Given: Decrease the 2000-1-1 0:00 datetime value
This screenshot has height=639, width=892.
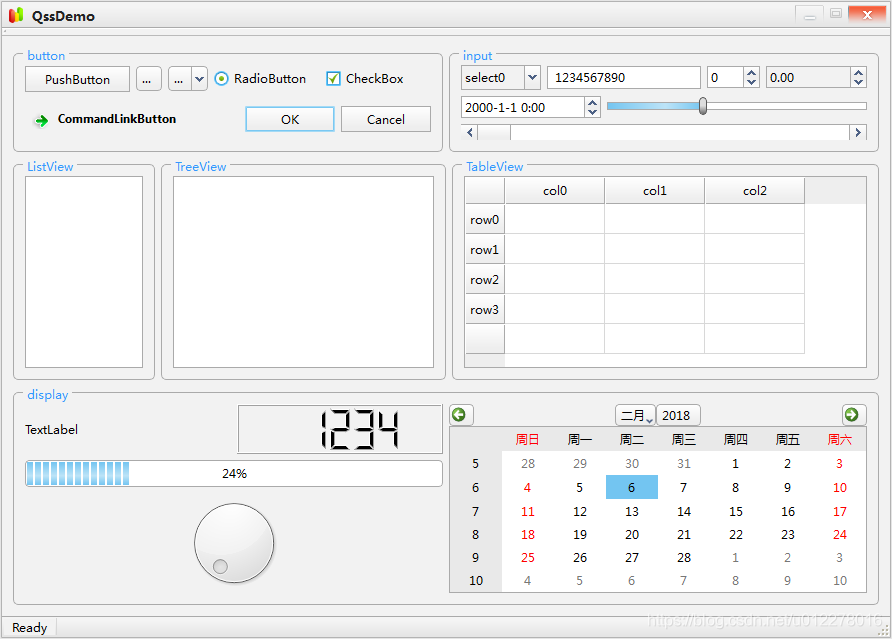Looking at the screenshot, I should [592, 112].
